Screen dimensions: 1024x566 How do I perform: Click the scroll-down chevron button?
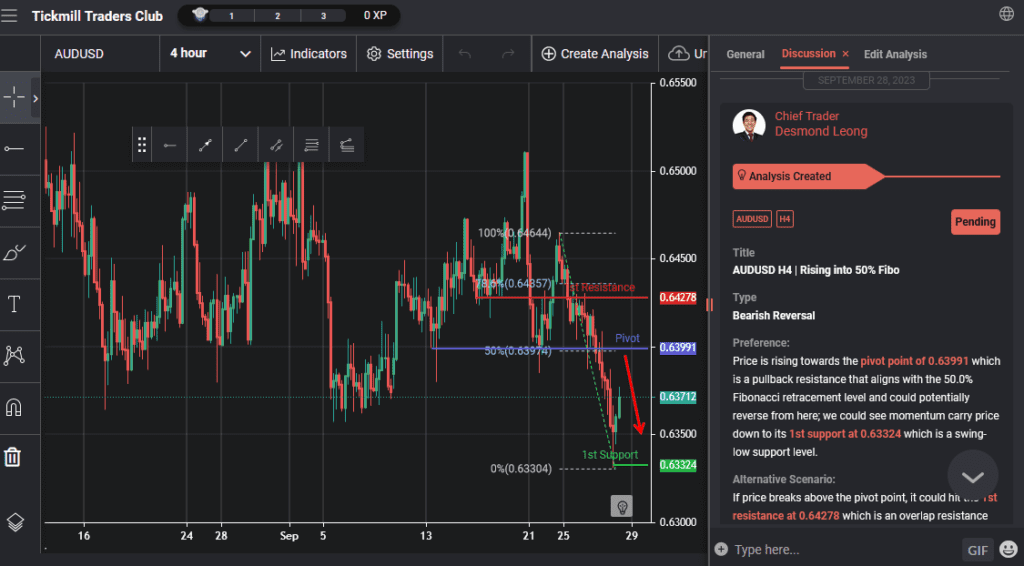[x=972, y=476]
